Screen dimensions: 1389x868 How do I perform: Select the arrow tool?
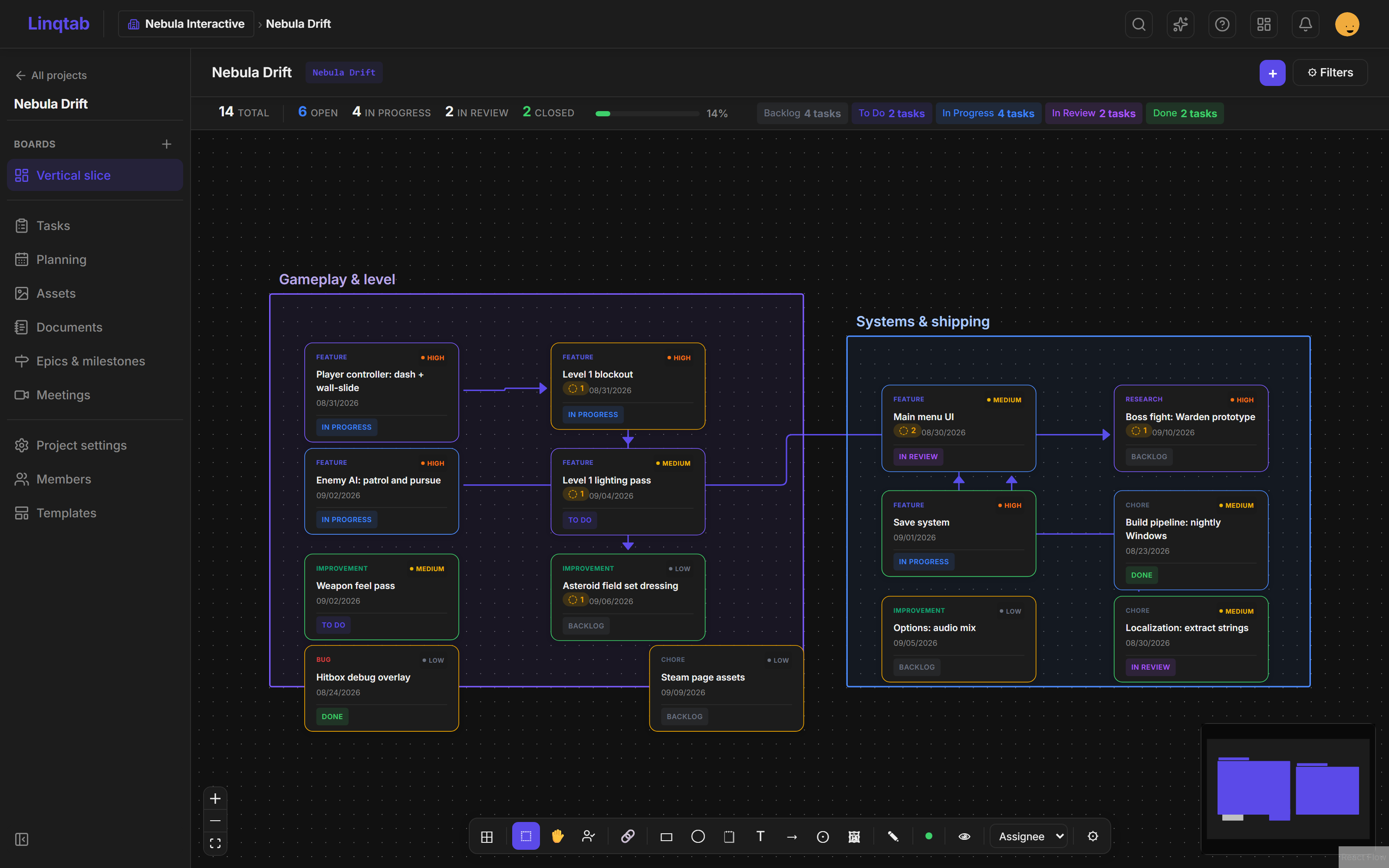[791, 836]
